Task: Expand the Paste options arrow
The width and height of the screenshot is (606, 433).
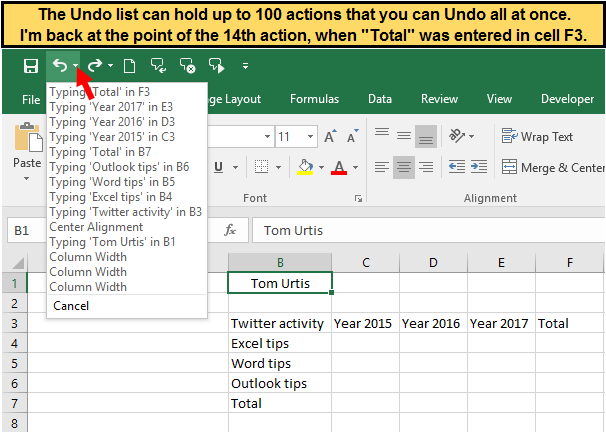Action: point(27,179)
